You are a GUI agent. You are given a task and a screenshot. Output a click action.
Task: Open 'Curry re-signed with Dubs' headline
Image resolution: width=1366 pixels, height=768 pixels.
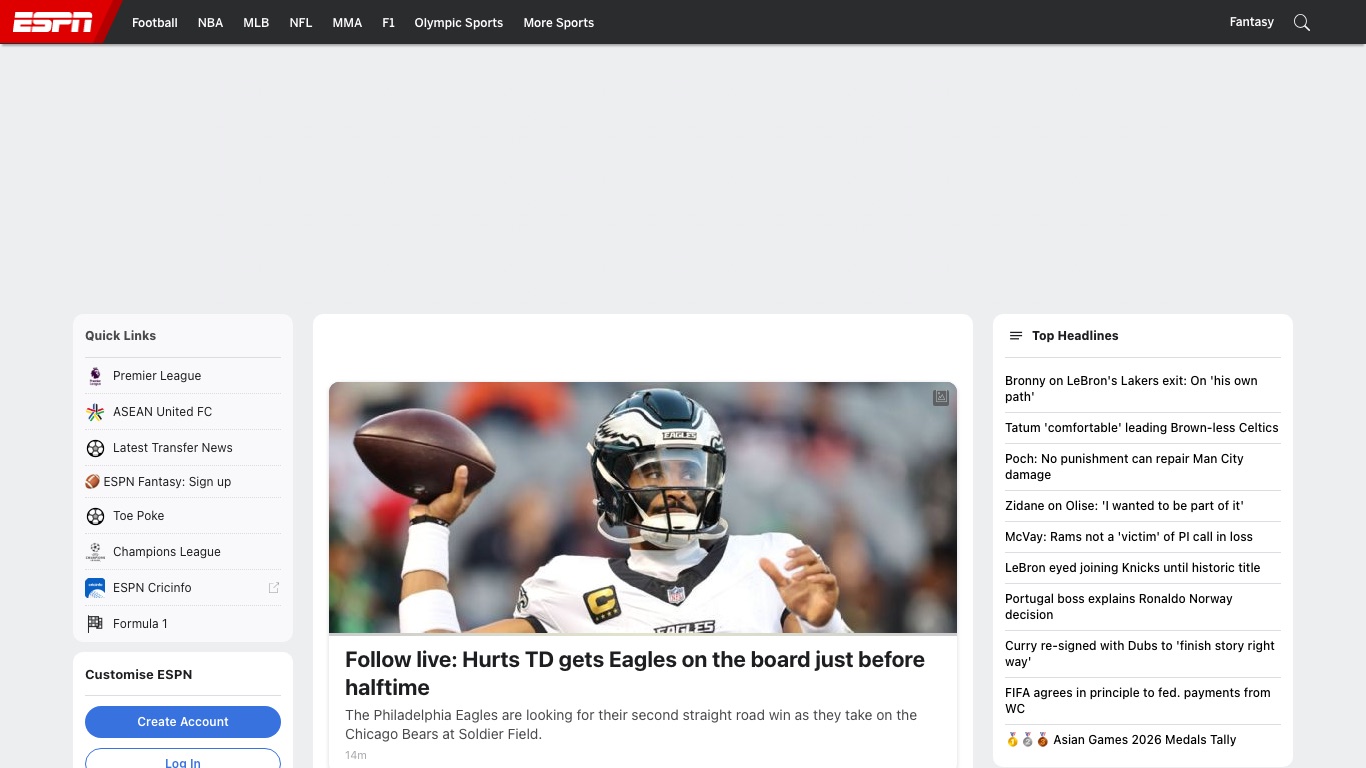tap(1140, 654)
